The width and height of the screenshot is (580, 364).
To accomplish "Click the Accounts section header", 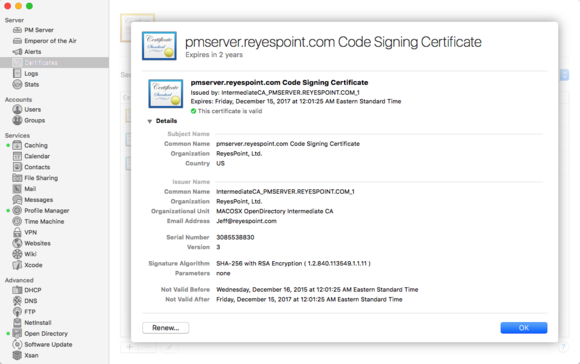I will tap(18, 100).
